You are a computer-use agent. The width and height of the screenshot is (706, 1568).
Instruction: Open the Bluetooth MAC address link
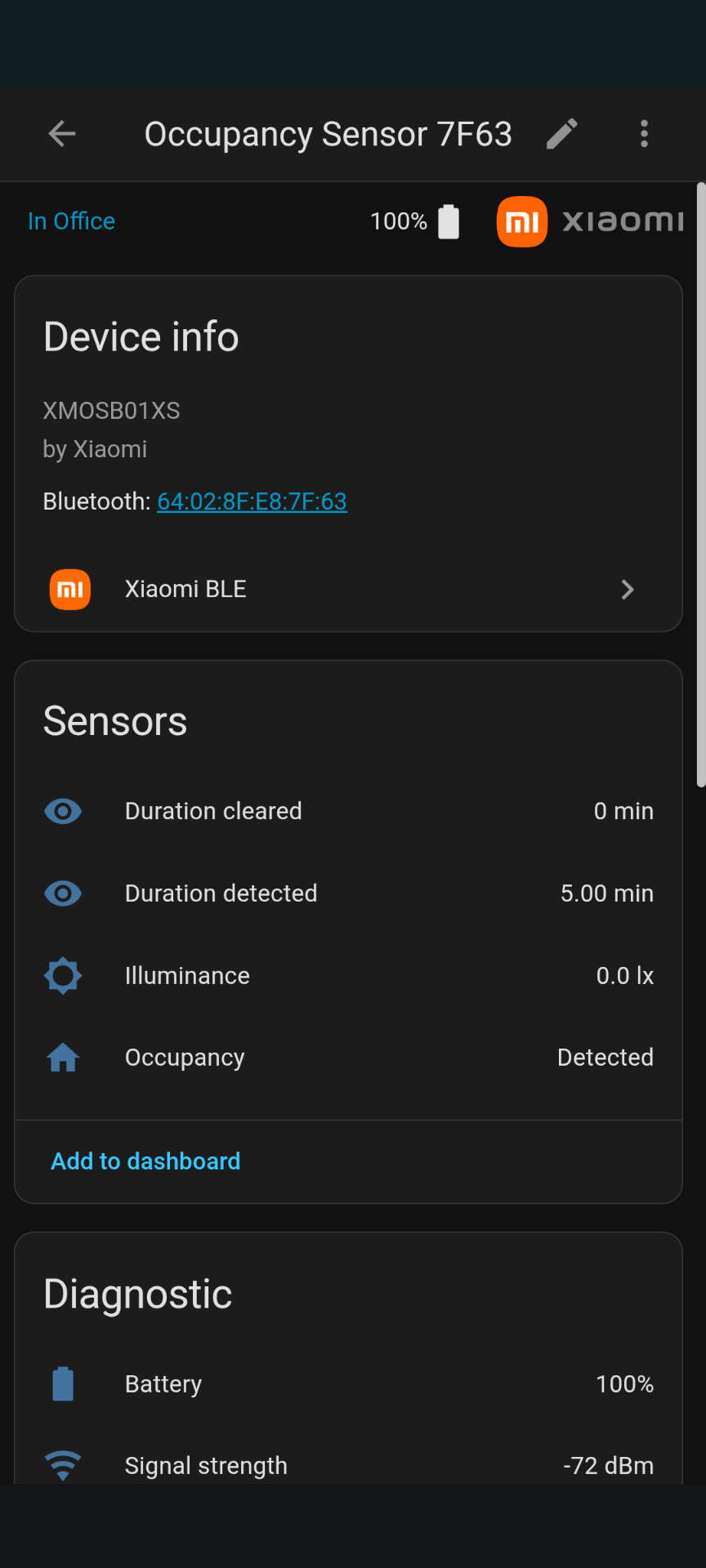pyautogui.click(x=252, y=501)
